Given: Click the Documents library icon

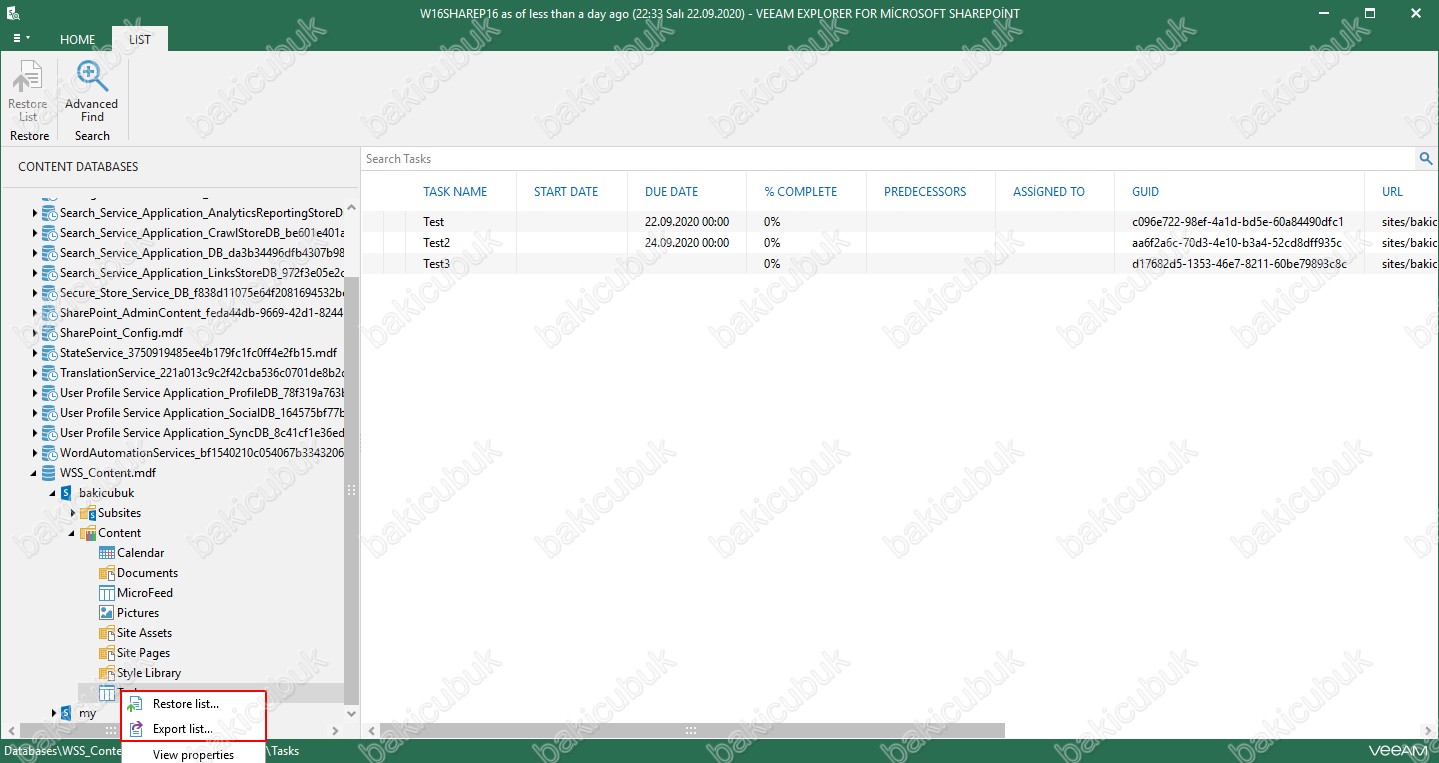Looking at the screenshot, I should point(107,573).
